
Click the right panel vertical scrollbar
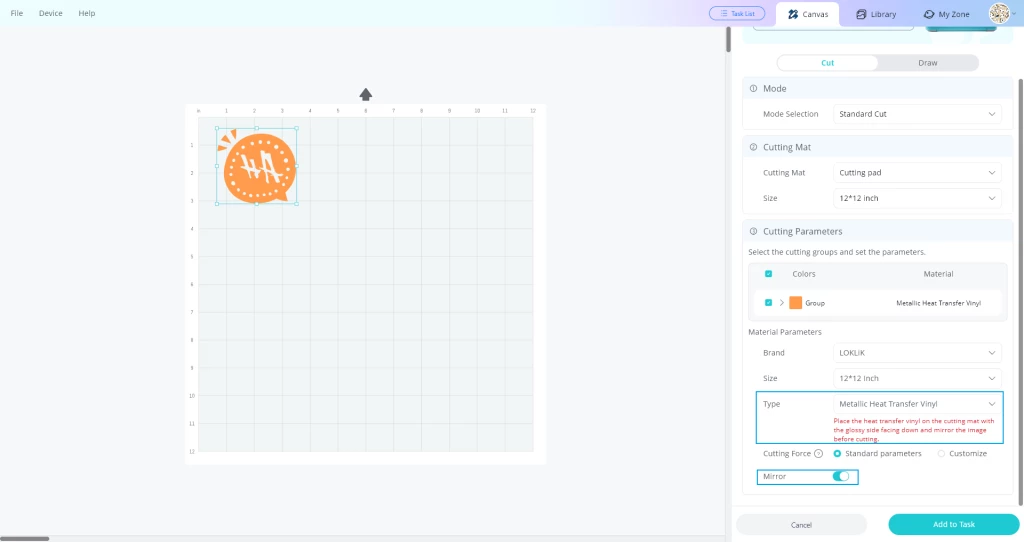1021,292
